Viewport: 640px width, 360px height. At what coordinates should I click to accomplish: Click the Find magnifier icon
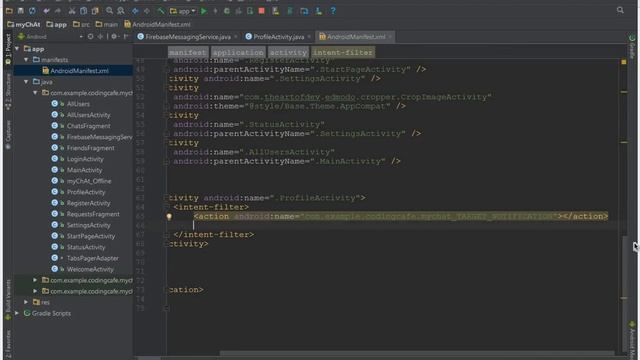click(x=109, y=11)
